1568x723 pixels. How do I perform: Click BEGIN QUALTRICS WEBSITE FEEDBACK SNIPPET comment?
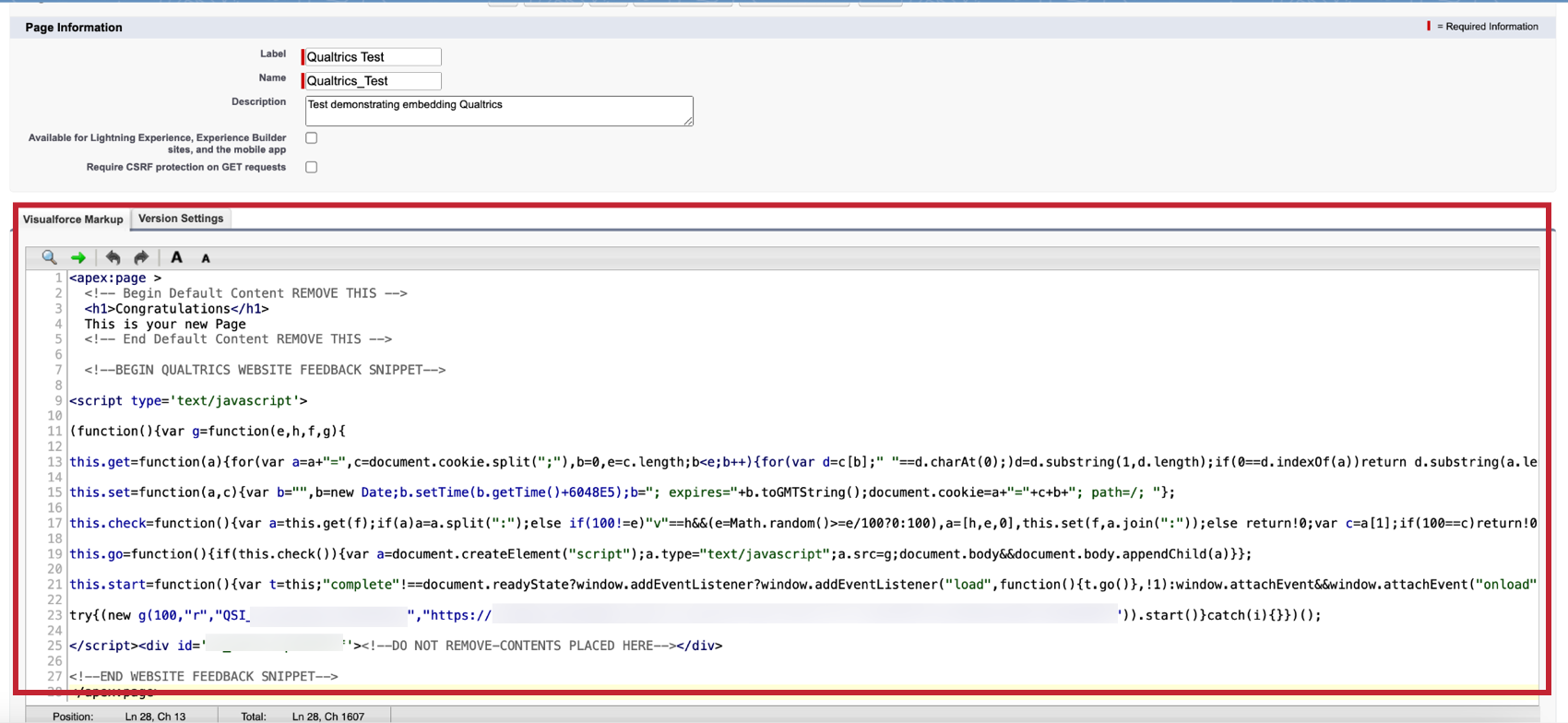265,370
